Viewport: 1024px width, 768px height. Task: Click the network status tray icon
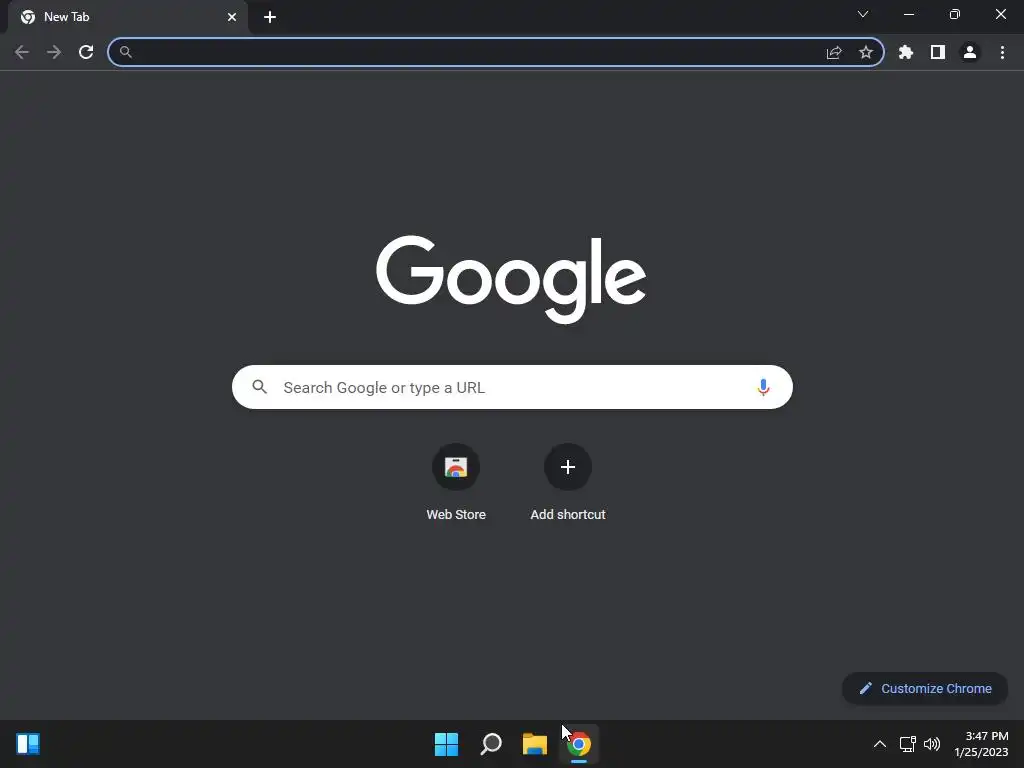point(907,744)
